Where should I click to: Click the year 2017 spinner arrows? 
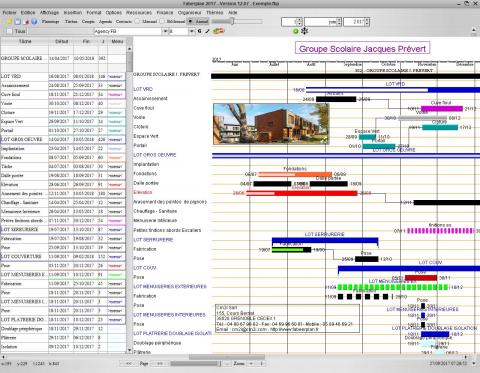click(367, 22)
